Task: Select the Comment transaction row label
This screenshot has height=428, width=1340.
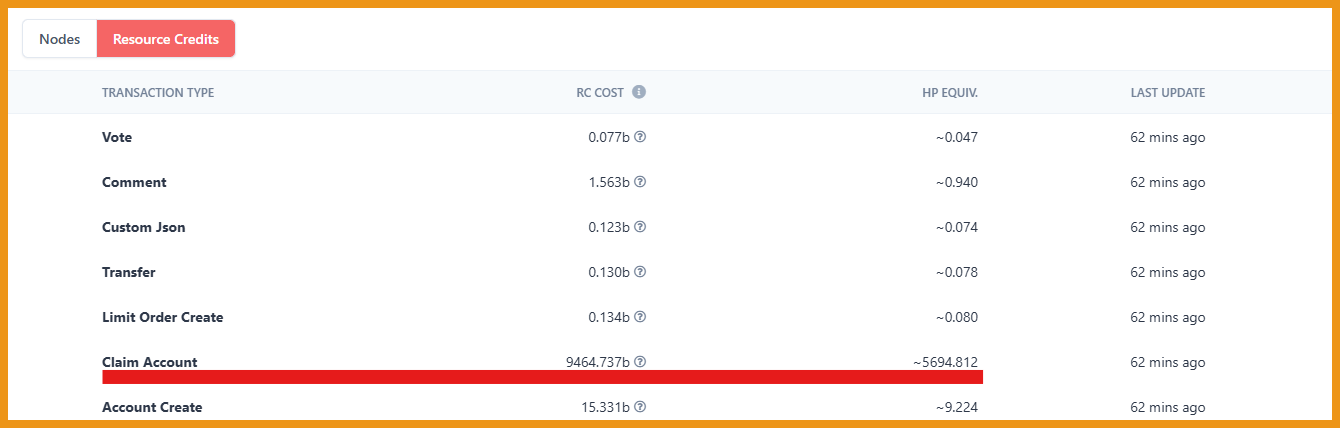Action: tap(134, 182)
